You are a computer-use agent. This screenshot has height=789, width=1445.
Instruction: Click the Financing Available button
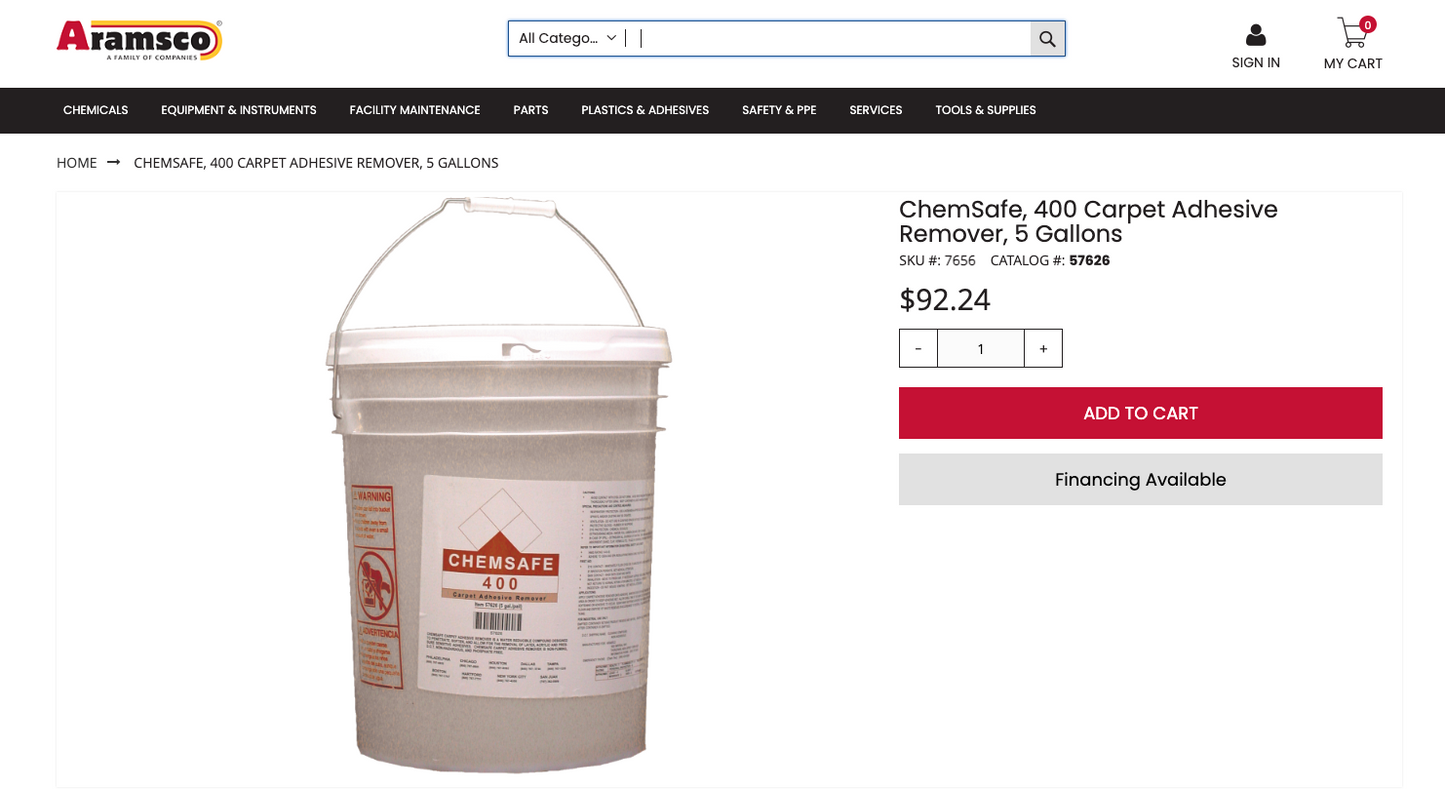(x=1141, y=479)
